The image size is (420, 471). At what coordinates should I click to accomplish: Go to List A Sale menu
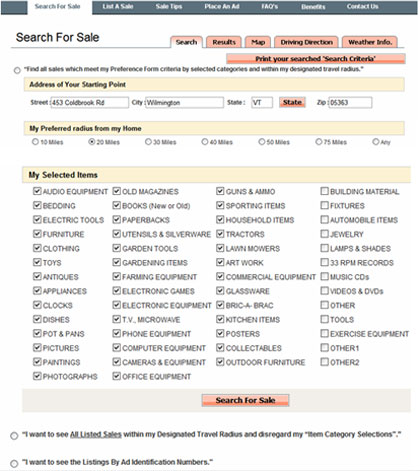[x=118, y=7]
